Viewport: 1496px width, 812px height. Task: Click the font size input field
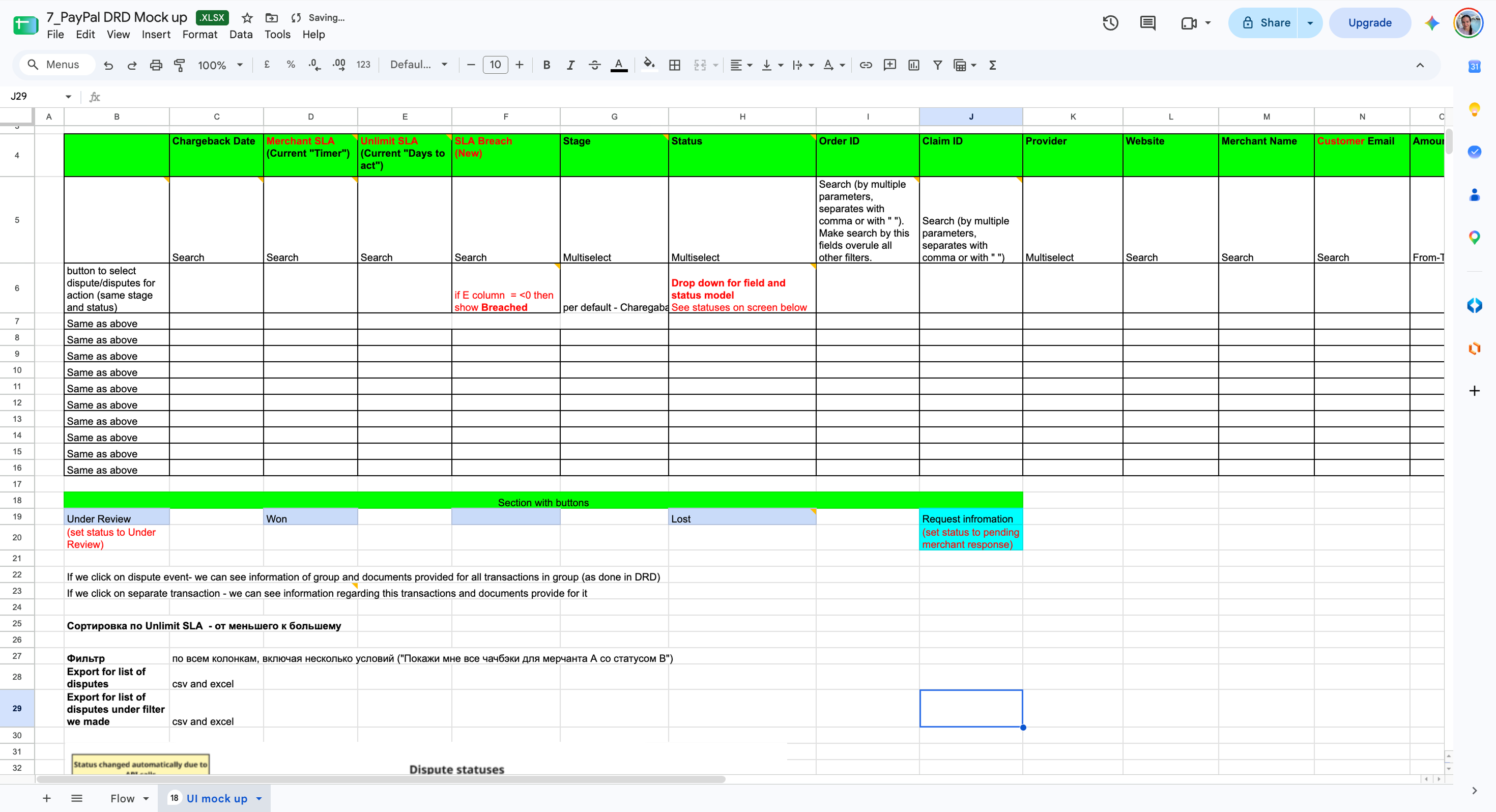[x=495, y=65]
